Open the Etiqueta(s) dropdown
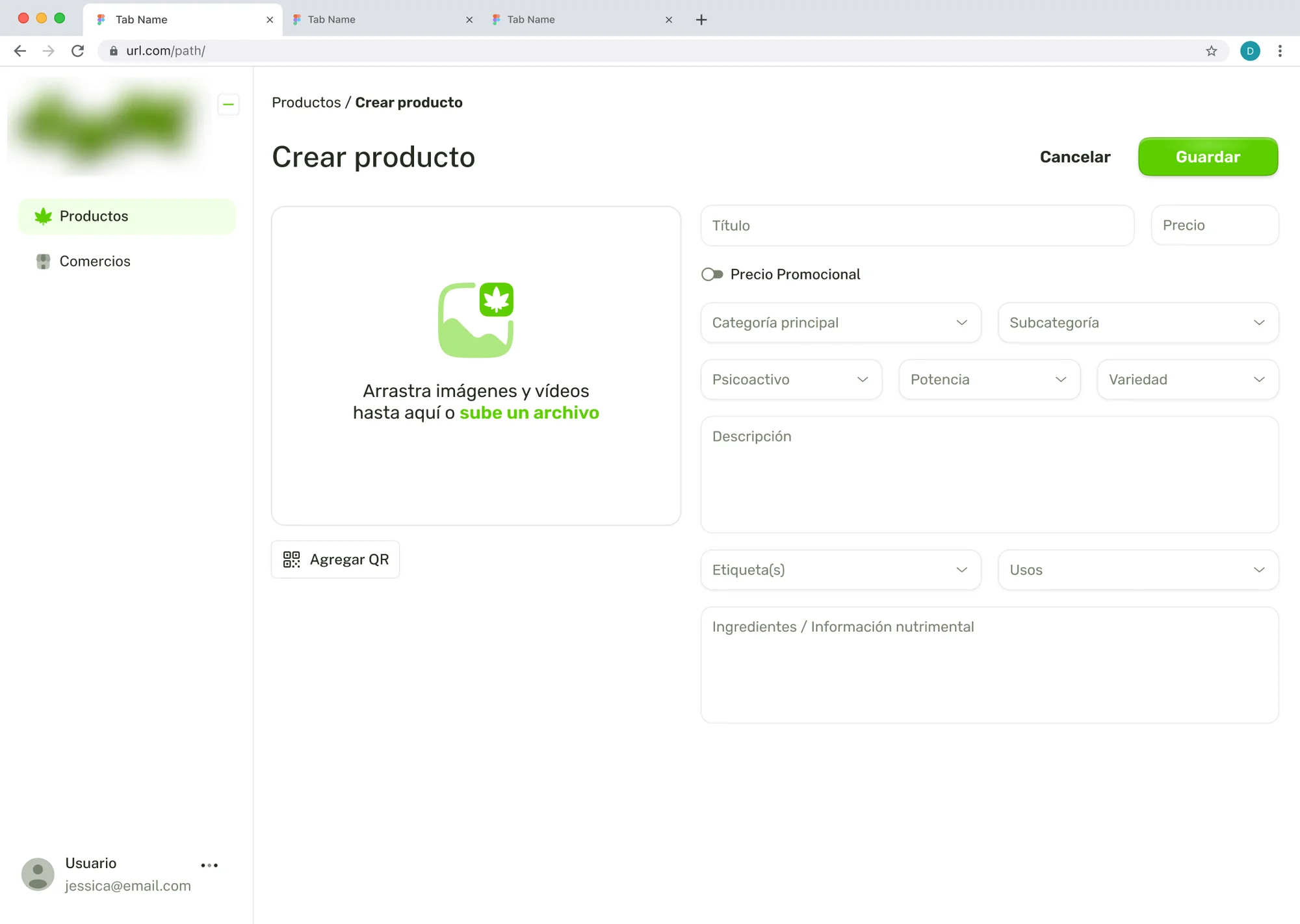Image resolution: width=1300 pixels, height=924 pixels. [841, 570]
